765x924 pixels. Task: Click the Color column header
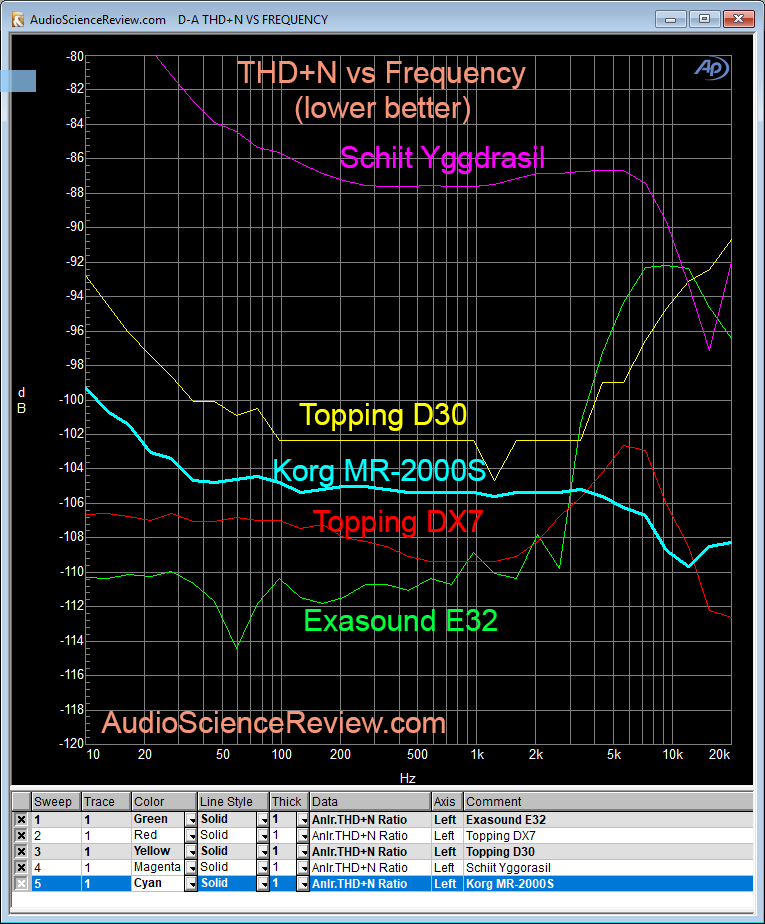click(164, 801)
